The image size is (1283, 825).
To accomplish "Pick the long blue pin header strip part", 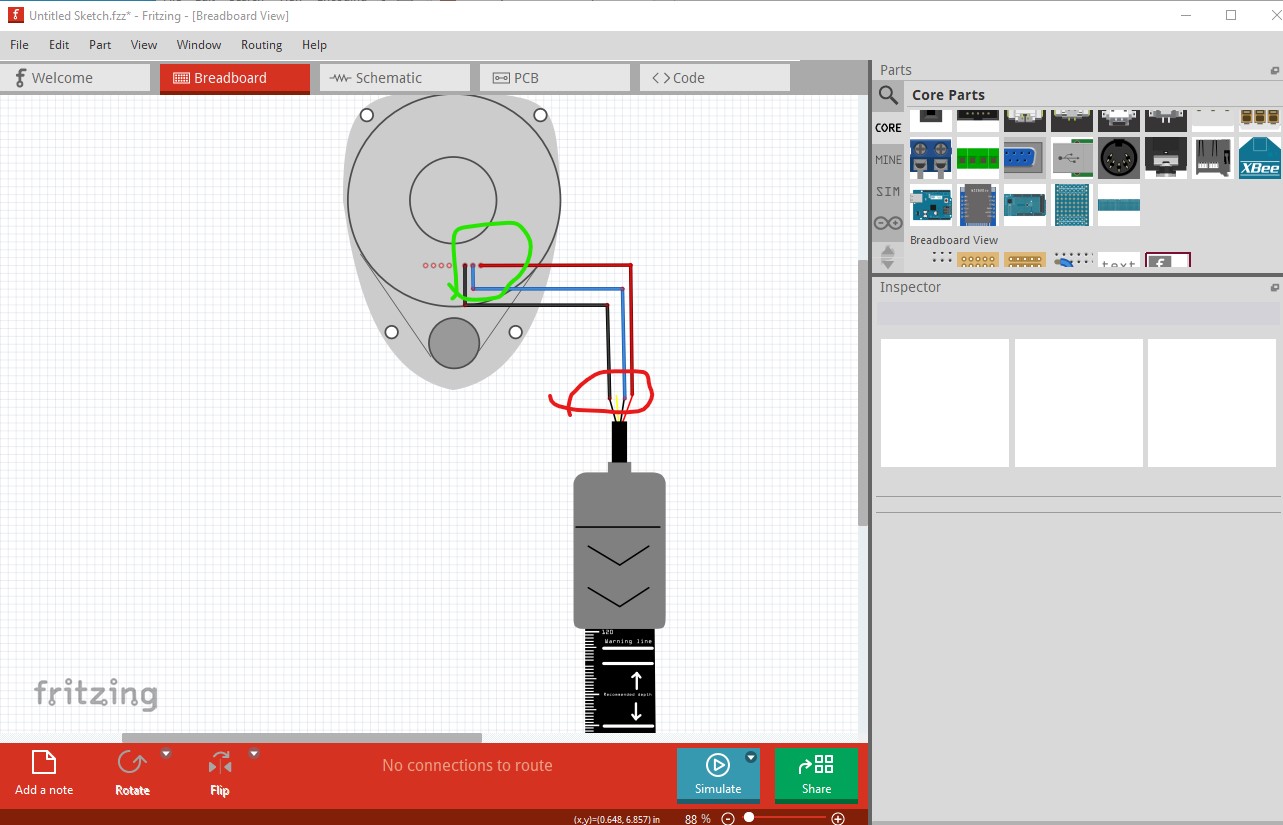I will coord(1119,205).
